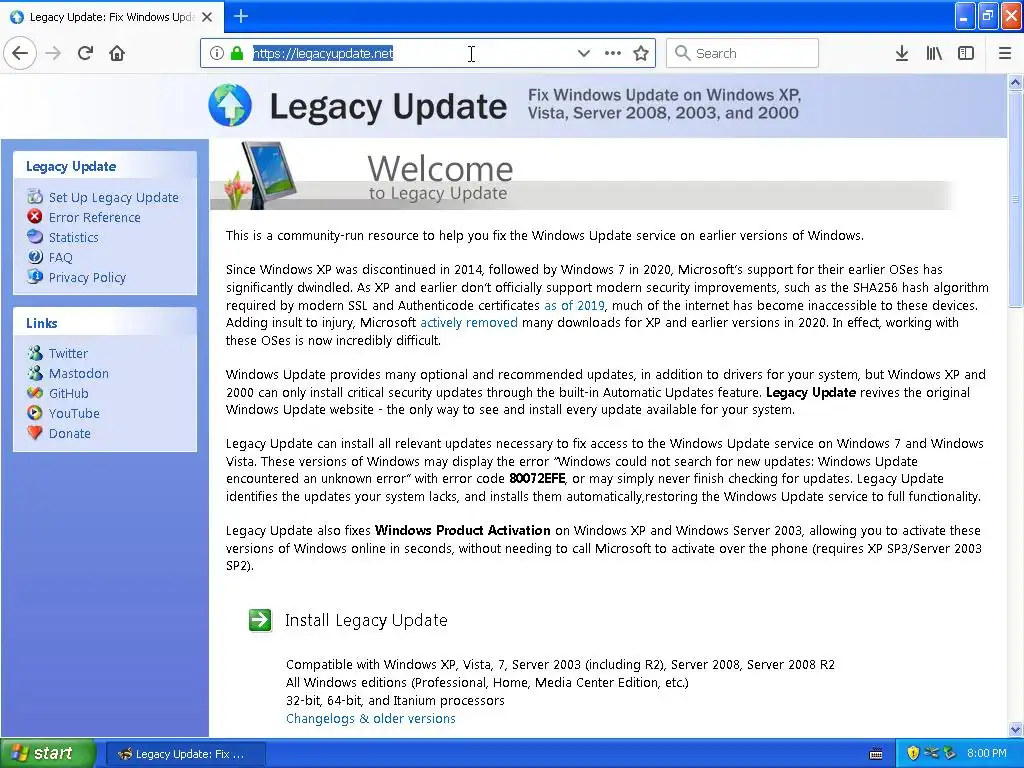Screen dimensions: 1024x768
Task: Close the Legacy Update tab
Action: pyautogui.click(x=207, y=17)
